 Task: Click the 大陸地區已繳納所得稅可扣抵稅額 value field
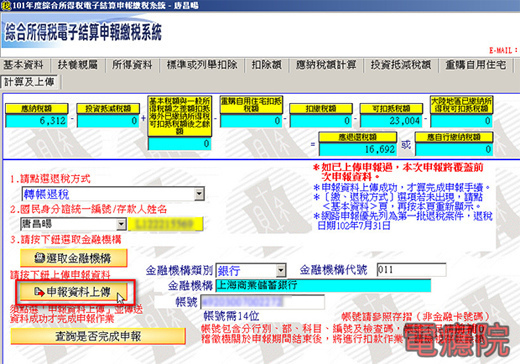pos(461,121)
